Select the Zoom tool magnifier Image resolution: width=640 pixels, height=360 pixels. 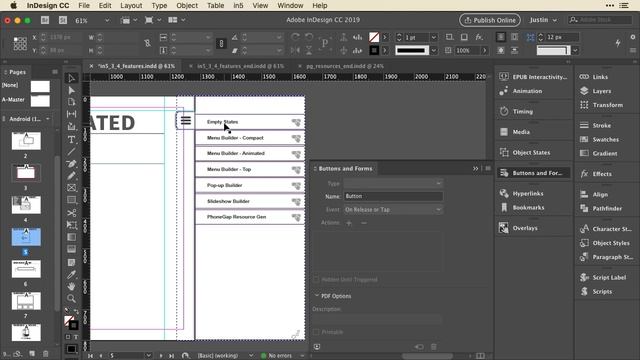[71, 298]
